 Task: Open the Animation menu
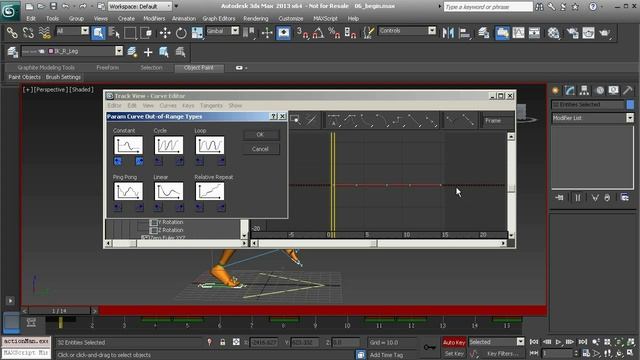tap(184, 18)
